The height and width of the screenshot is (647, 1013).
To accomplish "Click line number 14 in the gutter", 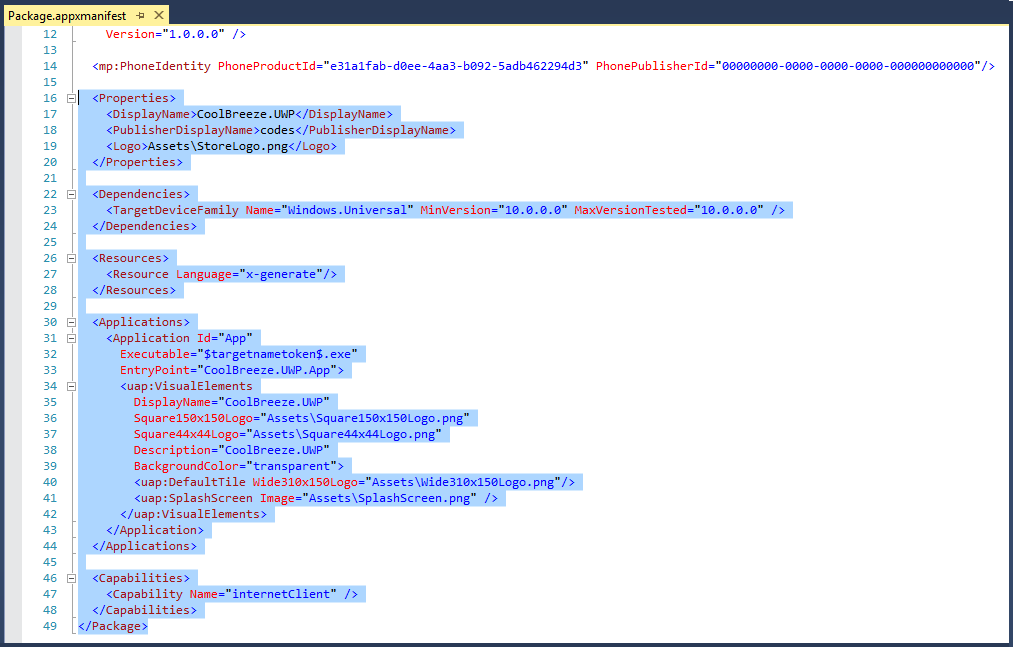I will point(50,66).
